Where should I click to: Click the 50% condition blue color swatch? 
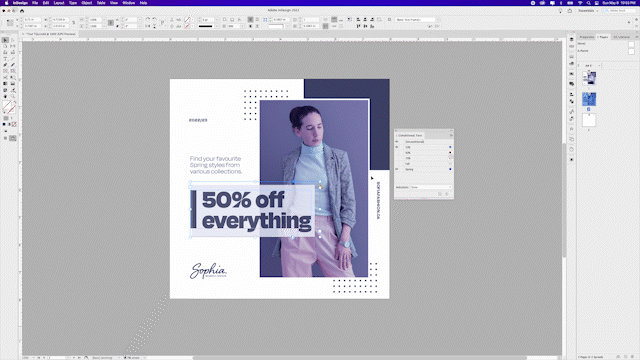point(450,147)
